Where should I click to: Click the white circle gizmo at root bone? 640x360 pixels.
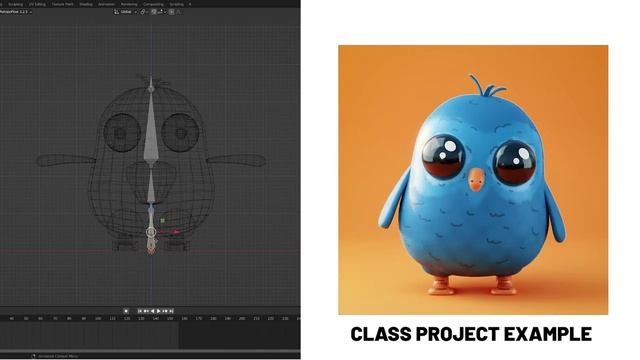click(151, 232)
